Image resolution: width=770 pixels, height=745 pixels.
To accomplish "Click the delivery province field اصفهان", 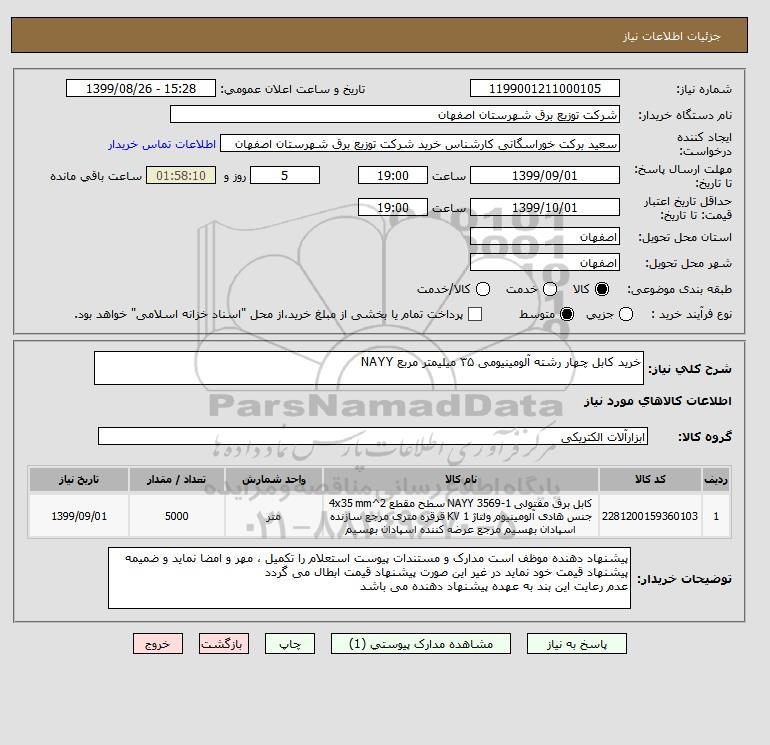I will (x=545, y=237).
